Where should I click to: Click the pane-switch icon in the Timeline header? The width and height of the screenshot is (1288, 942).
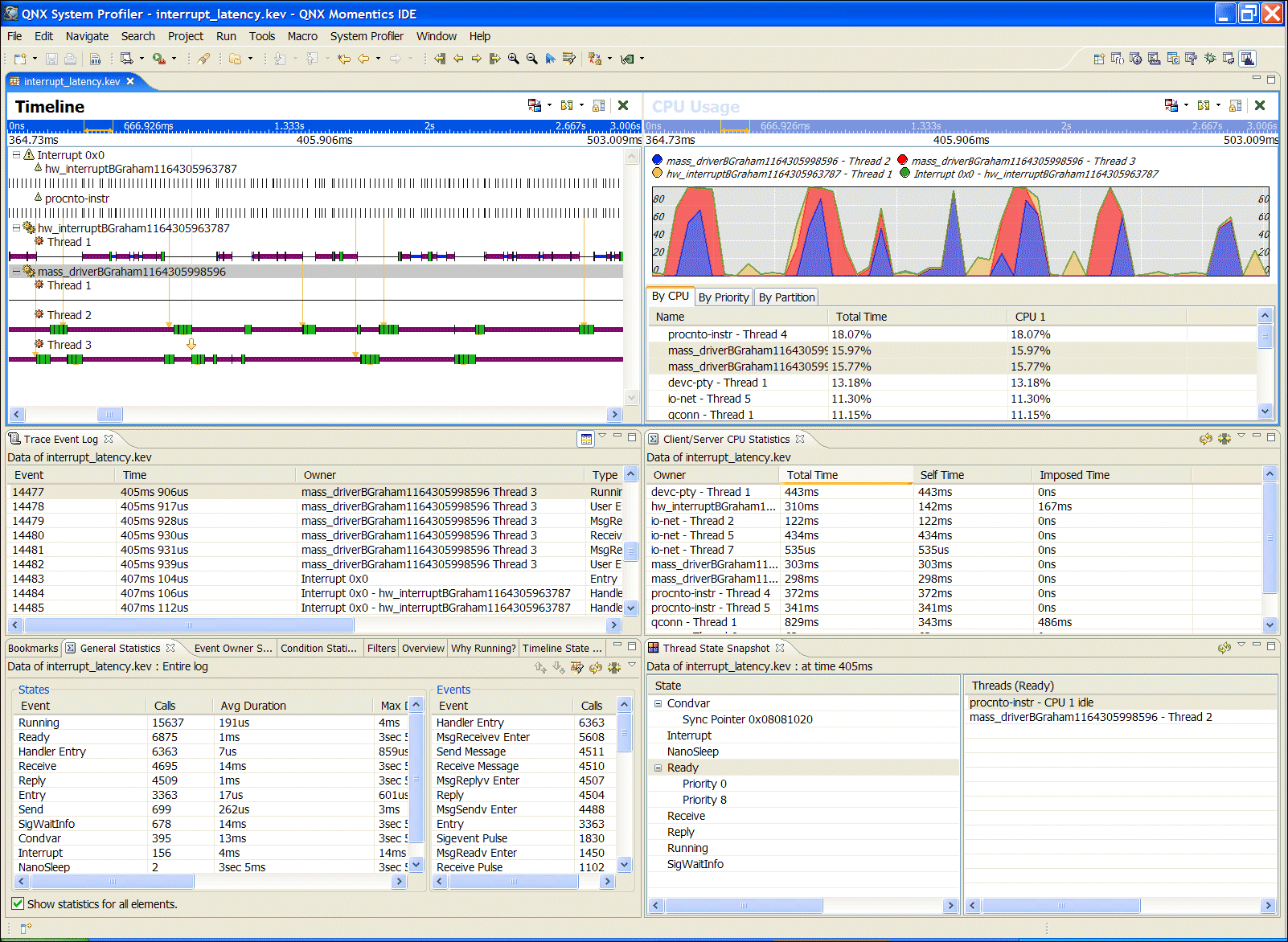point(535,105)
